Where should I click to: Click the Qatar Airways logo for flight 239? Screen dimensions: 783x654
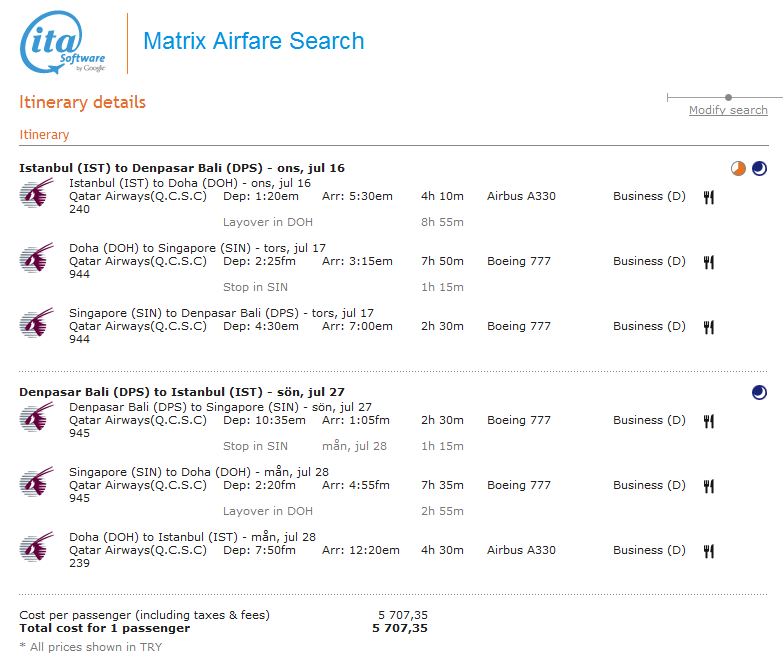point(37,548)
